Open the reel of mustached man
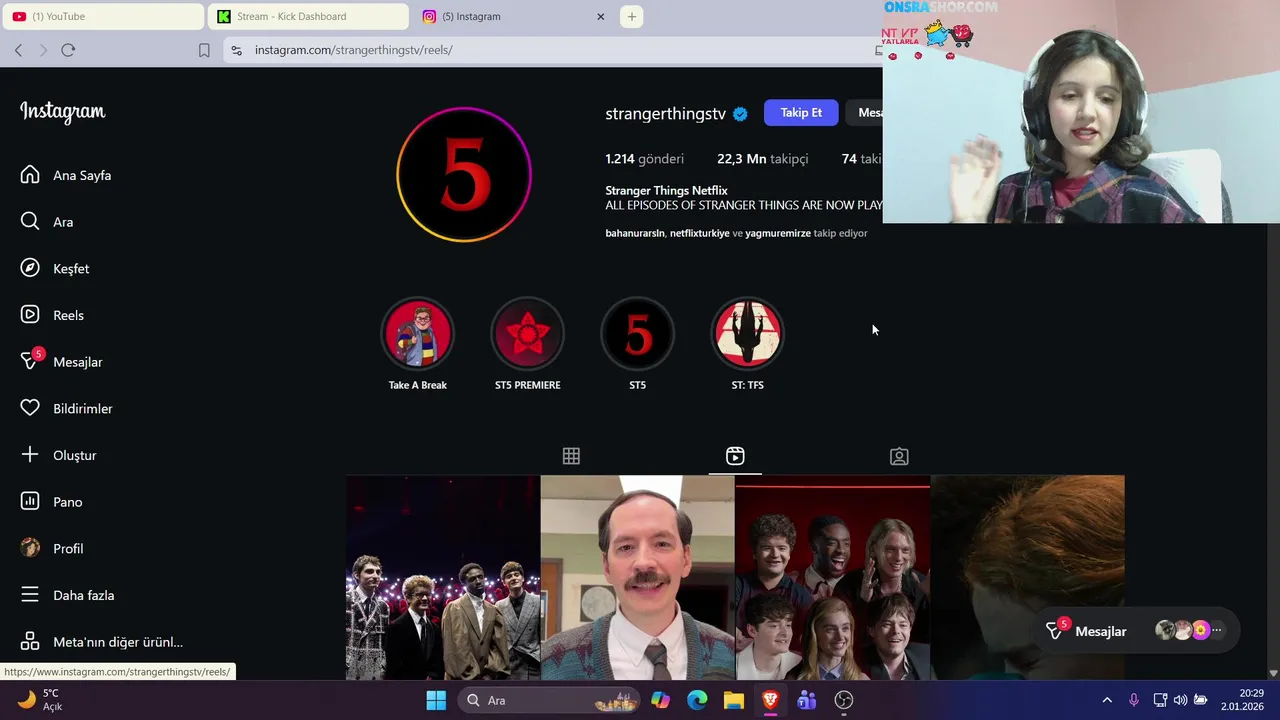This screenshot has width=1280, height=720. (x=637, y=578)
